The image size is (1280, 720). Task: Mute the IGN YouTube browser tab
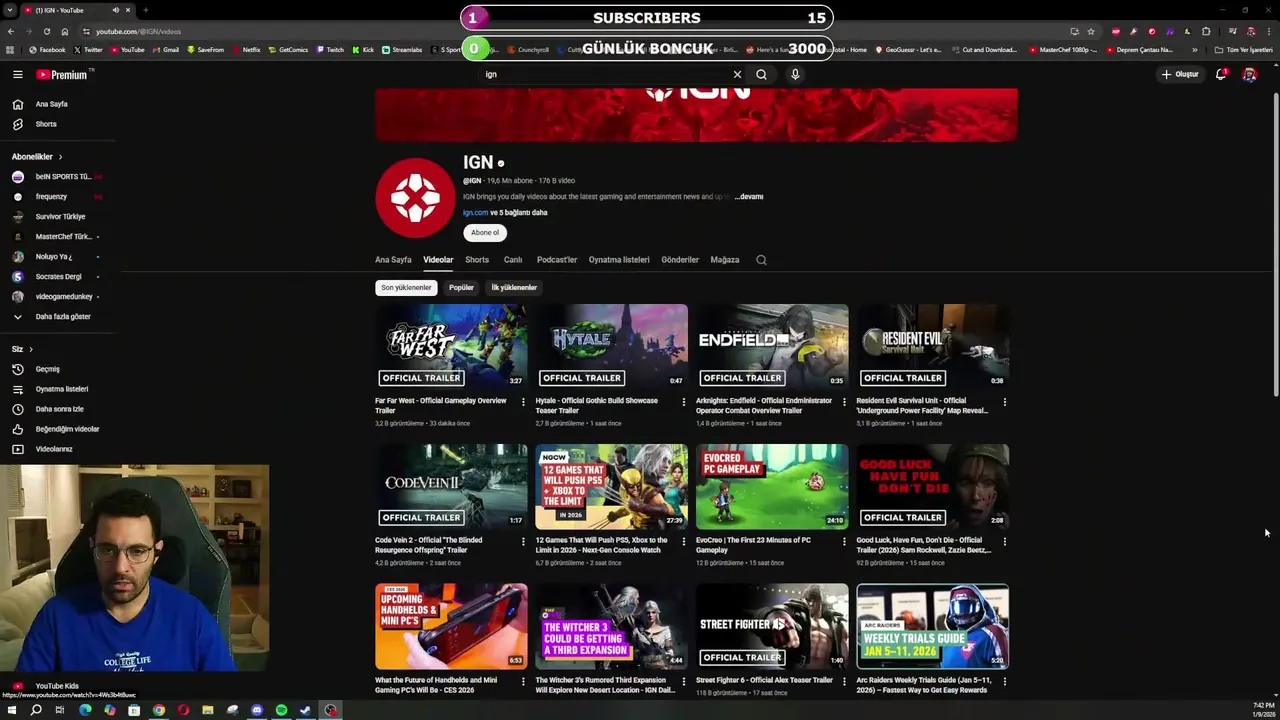pos(115,10)
